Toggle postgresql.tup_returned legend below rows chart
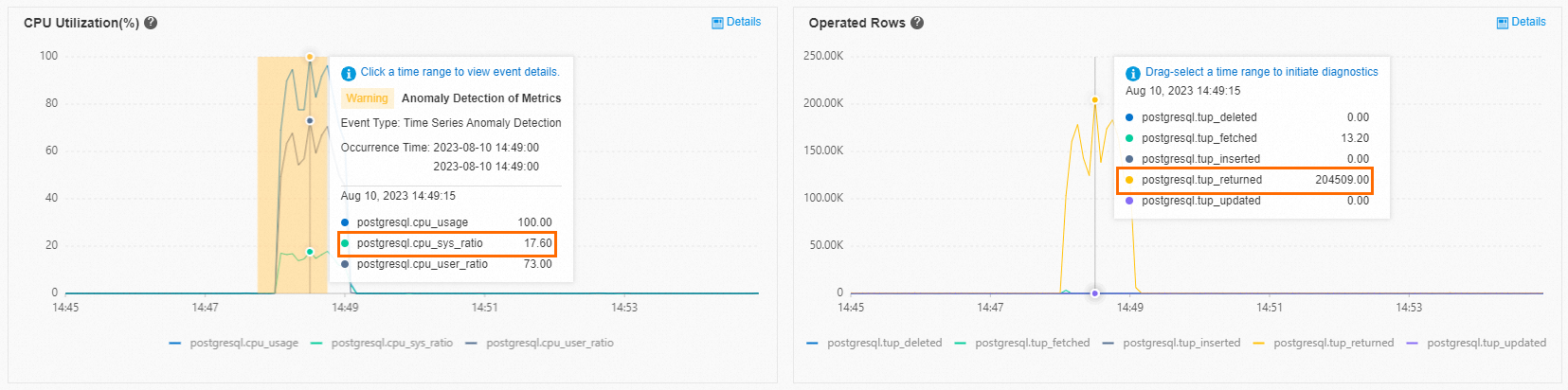 pyautogui.click(x=1324, y=343)
